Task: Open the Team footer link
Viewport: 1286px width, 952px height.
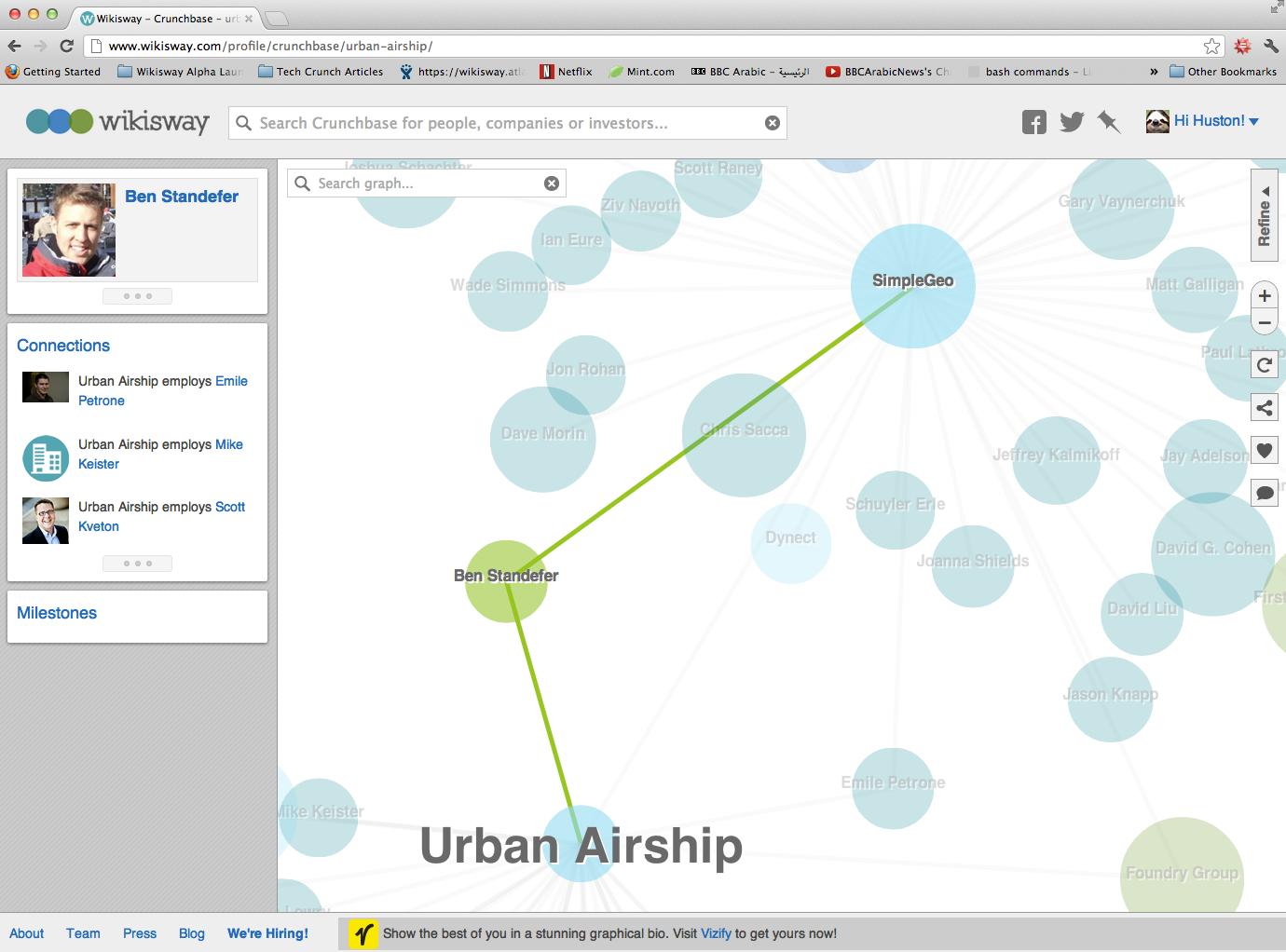Action: click(x=83, y=933)
